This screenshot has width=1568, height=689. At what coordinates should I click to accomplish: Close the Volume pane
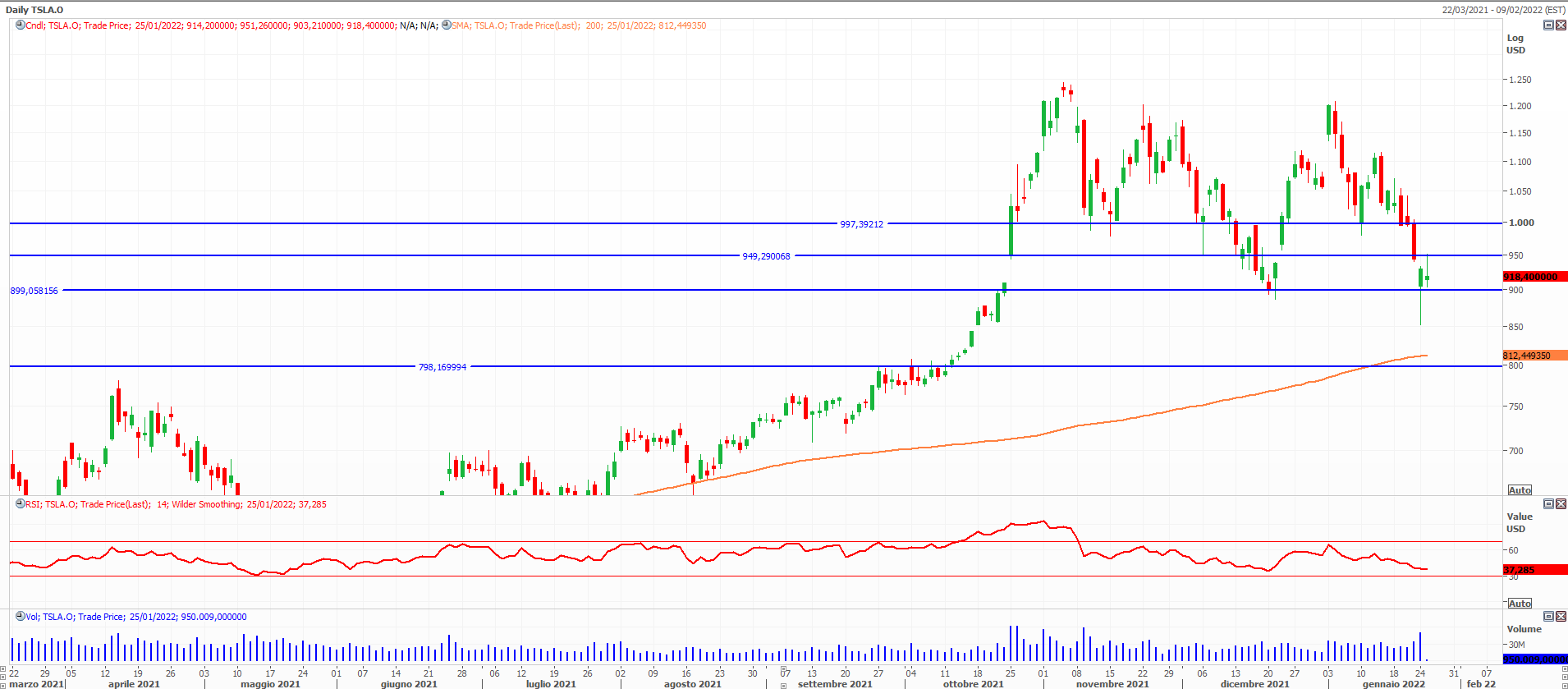pos(1561,616)
